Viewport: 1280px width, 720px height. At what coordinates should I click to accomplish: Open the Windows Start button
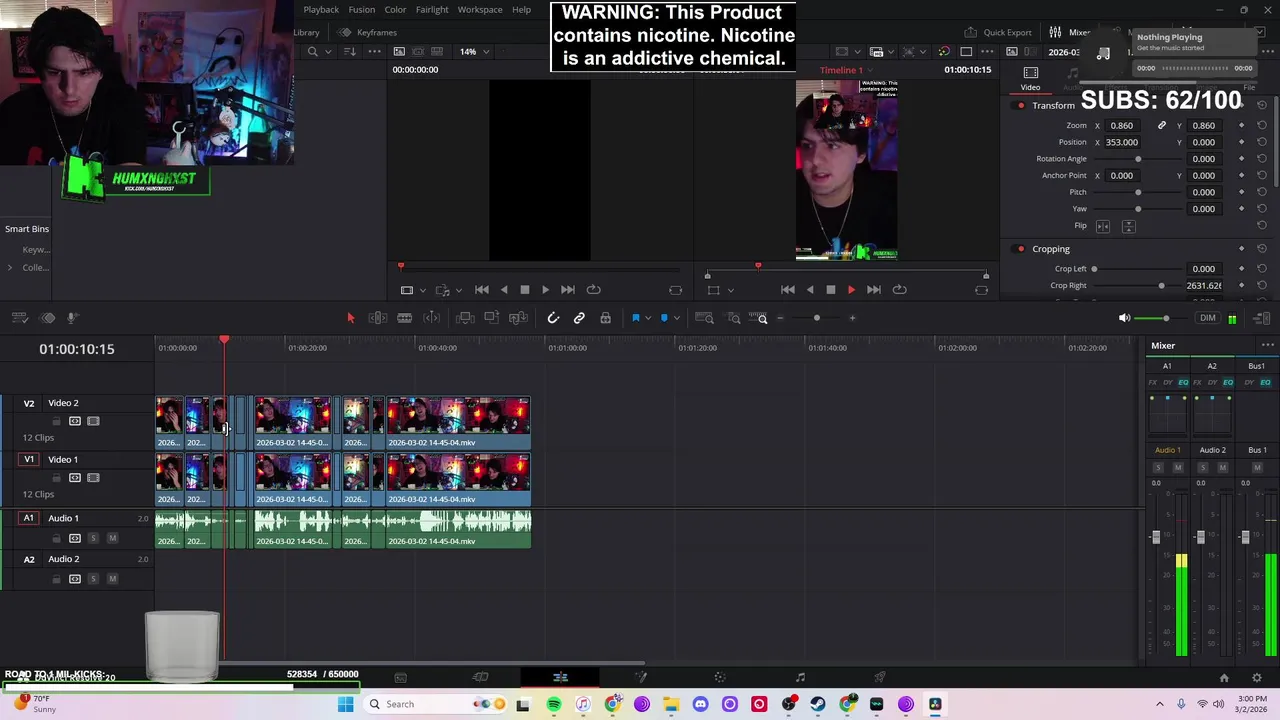point(345,704)
